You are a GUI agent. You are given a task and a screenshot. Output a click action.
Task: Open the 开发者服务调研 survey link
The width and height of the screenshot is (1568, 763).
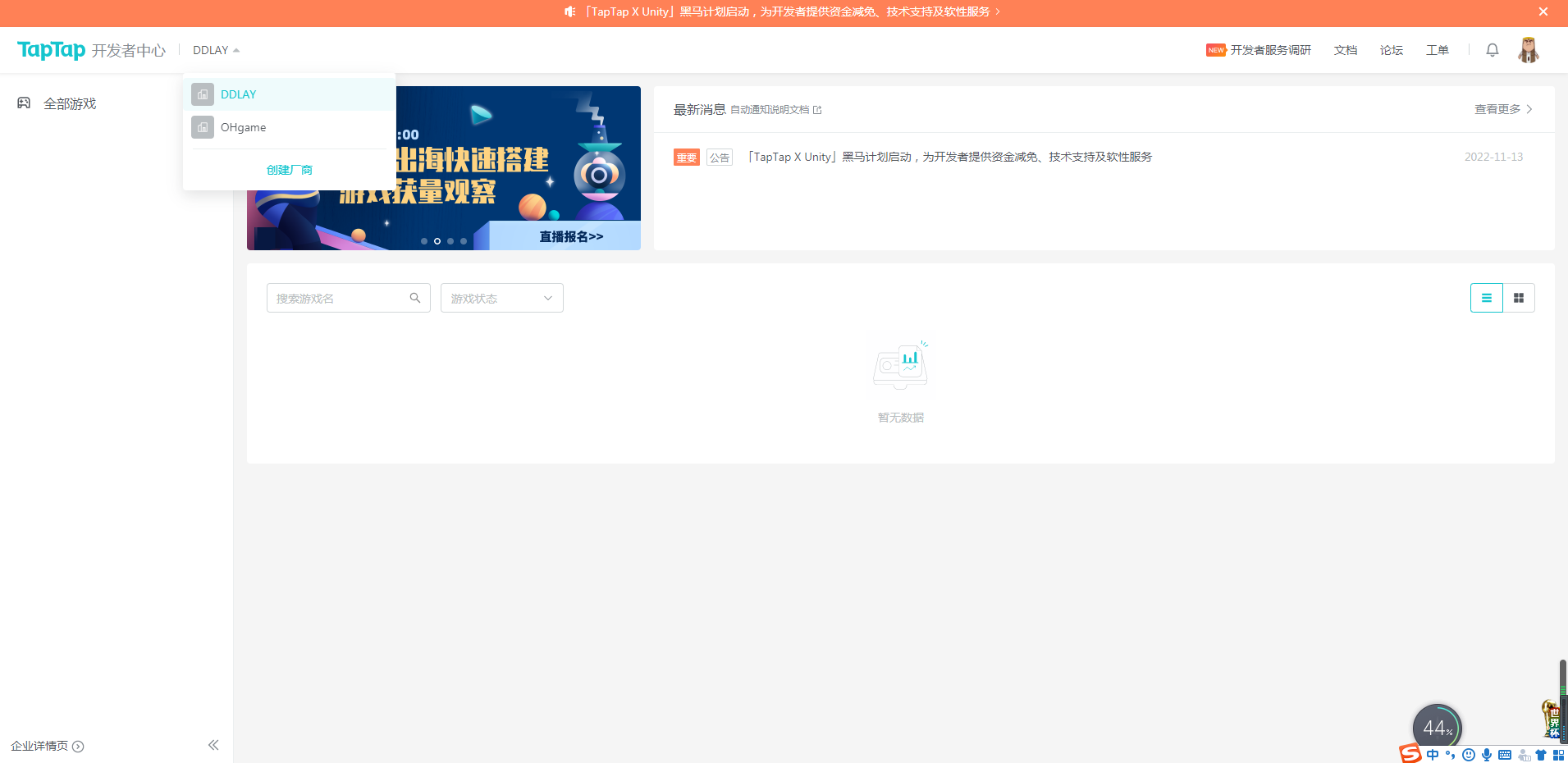pyautogui.click(x=1270, y=50)
